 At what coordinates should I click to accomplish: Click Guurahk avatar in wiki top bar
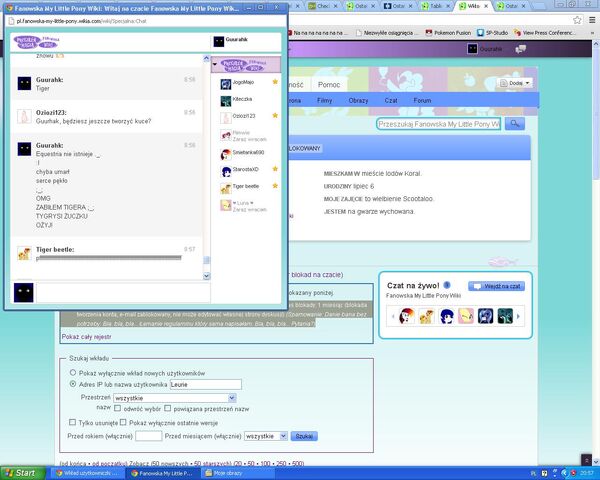472,49
